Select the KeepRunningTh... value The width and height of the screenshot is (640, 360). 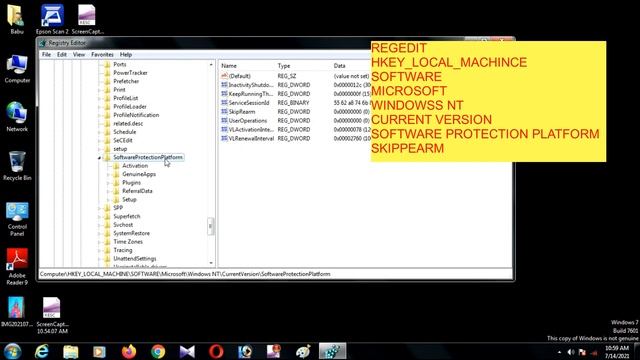251,94
